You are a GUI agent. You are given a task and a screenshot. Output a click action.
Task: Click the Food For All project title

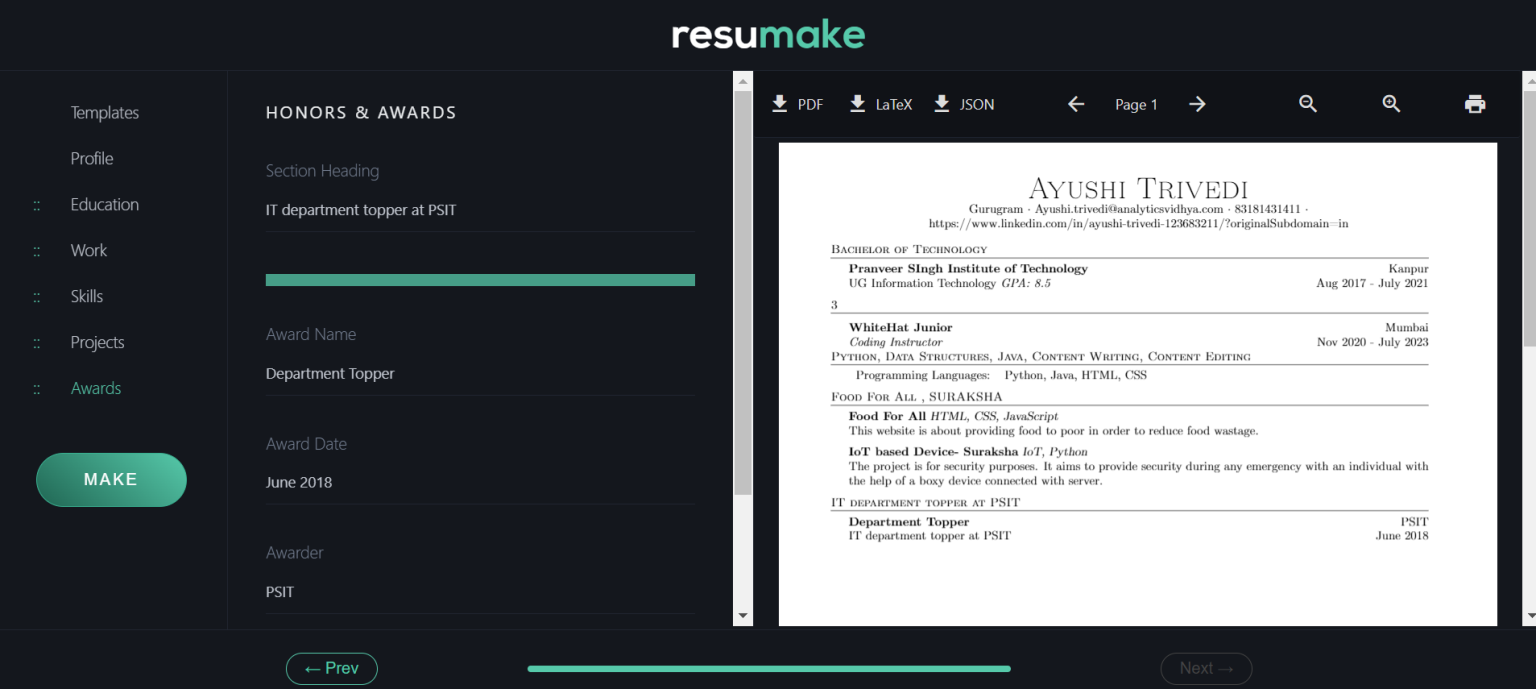click(x=887, y=416)
